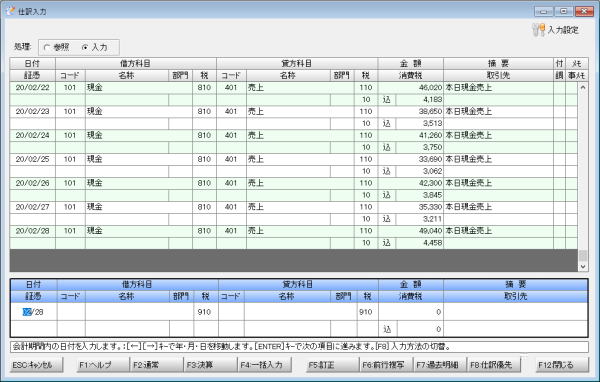Click ESC:キャンセル button
Screen dimensions: 600x382
(x=37, y=365)
